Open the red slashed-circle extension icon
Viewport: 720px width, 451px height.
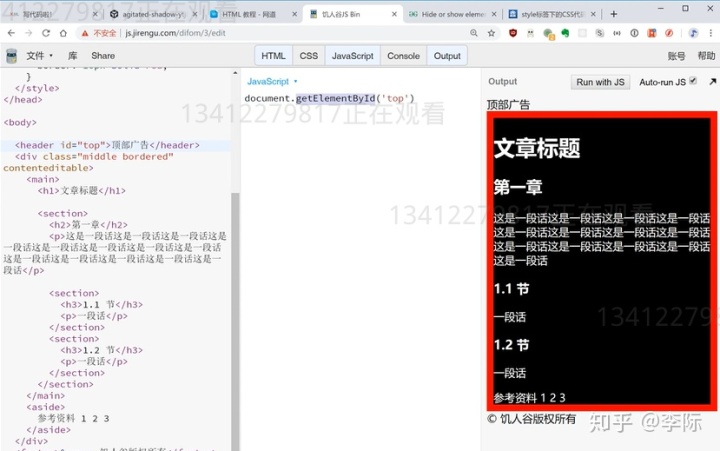click(669, 33)
